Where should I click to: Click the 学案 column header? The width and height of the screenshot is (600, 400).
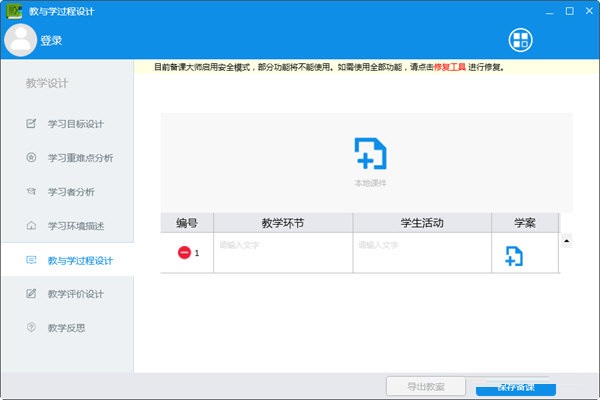525,223
